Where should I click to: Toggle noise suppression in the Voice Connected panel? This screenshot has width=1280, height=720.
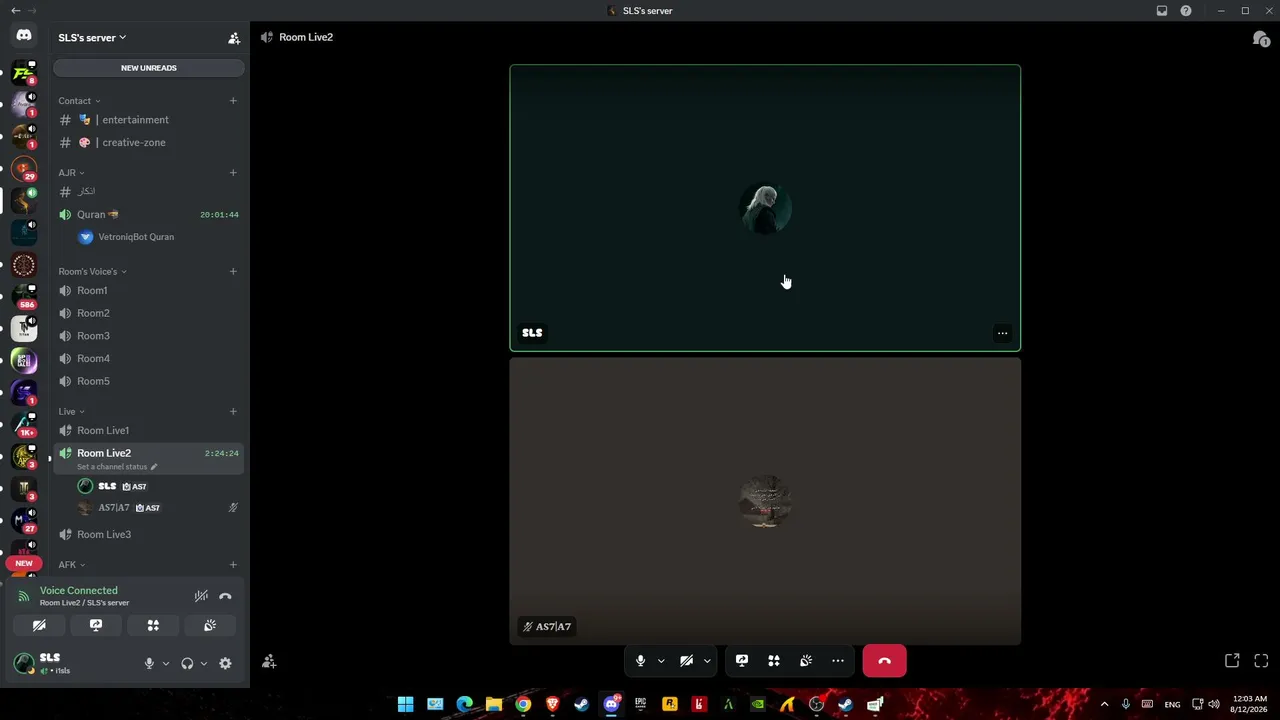(x=201, y=596)
